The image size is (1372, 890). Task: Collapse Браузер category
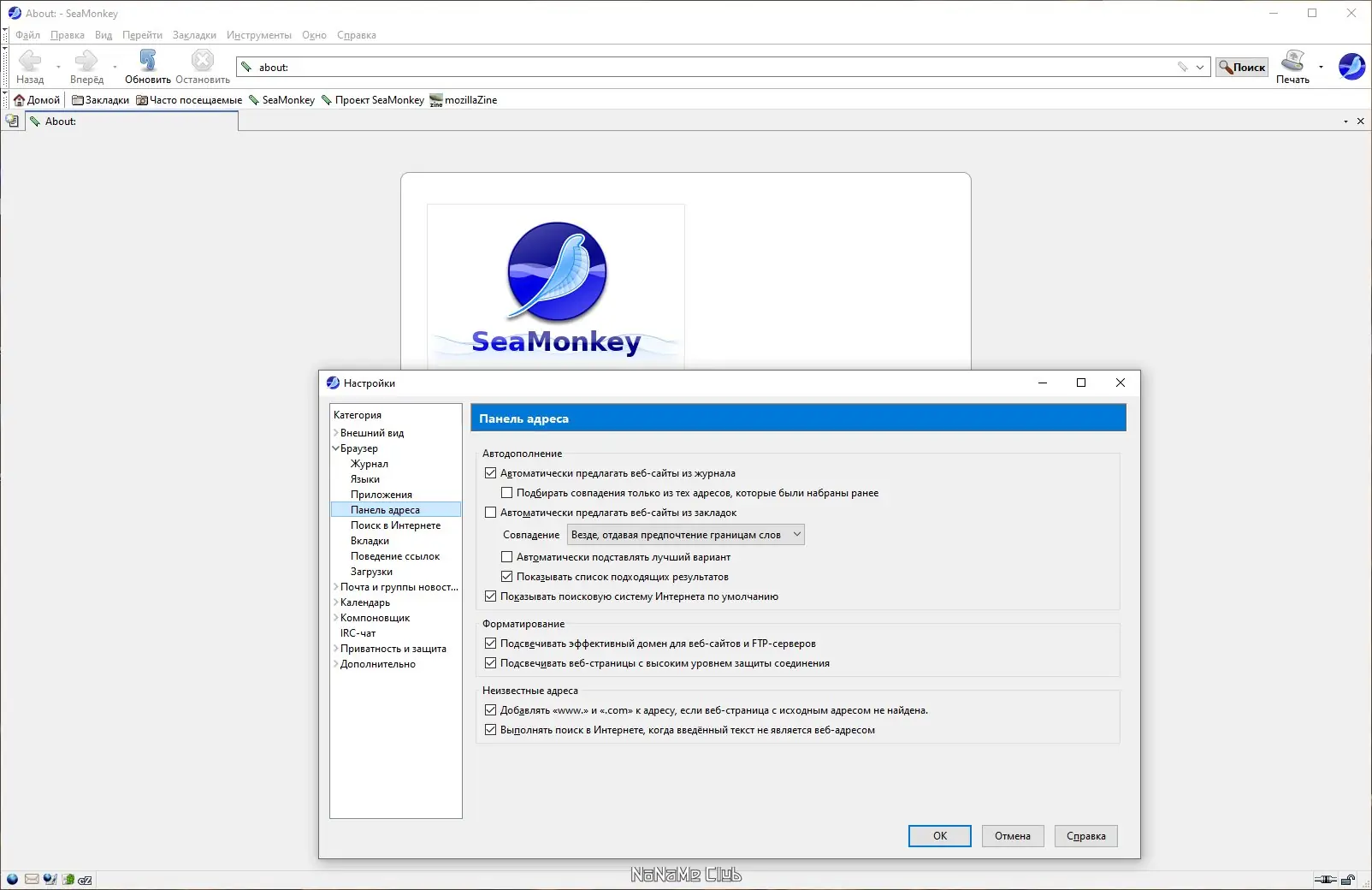coord(335,448)
